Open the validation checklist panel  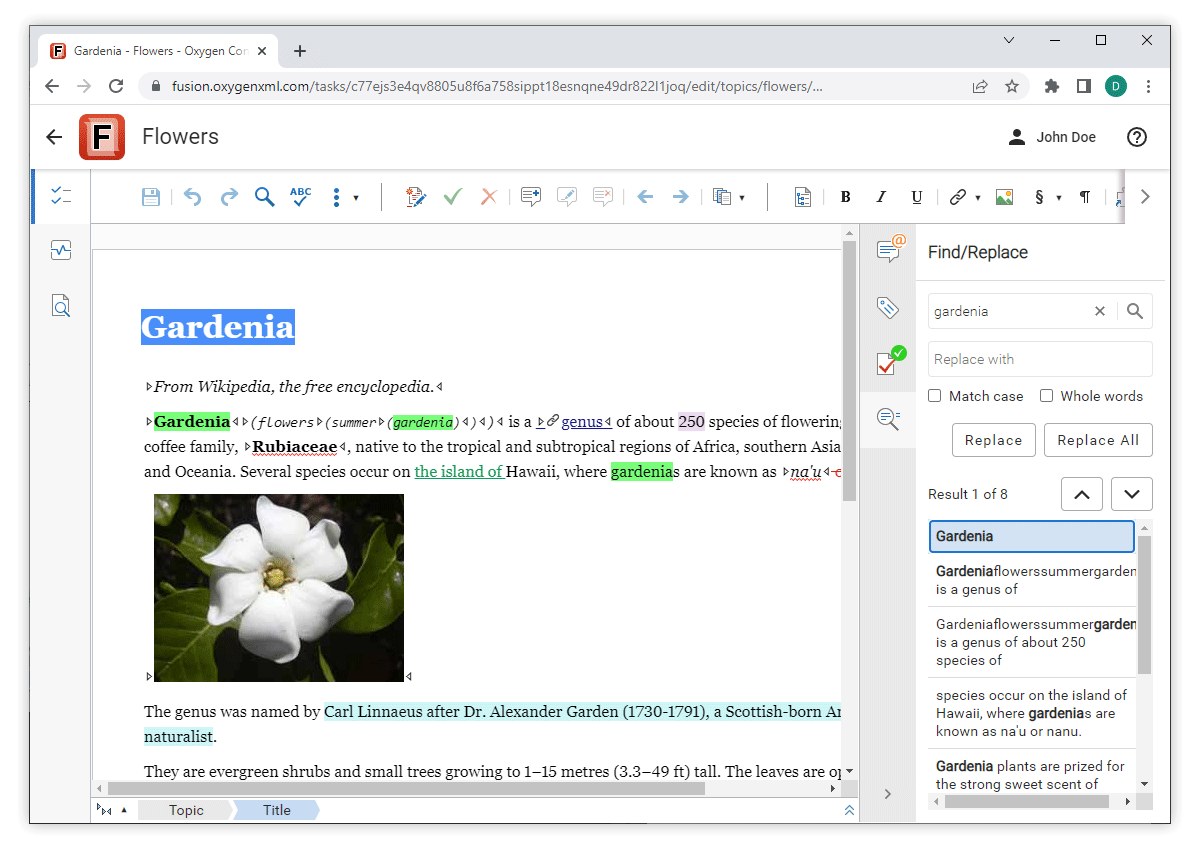point(889,361)
